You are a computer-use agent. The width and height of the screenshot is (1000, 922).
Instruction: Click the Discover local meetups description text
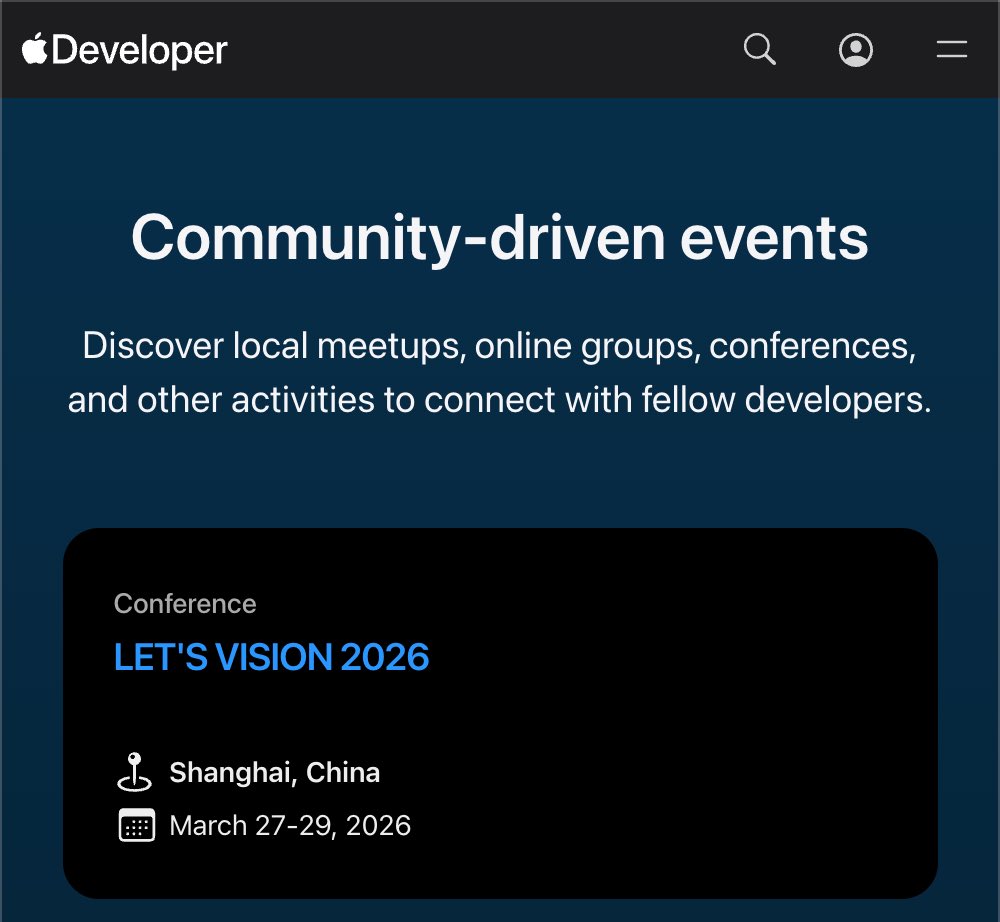click(499, 373)
